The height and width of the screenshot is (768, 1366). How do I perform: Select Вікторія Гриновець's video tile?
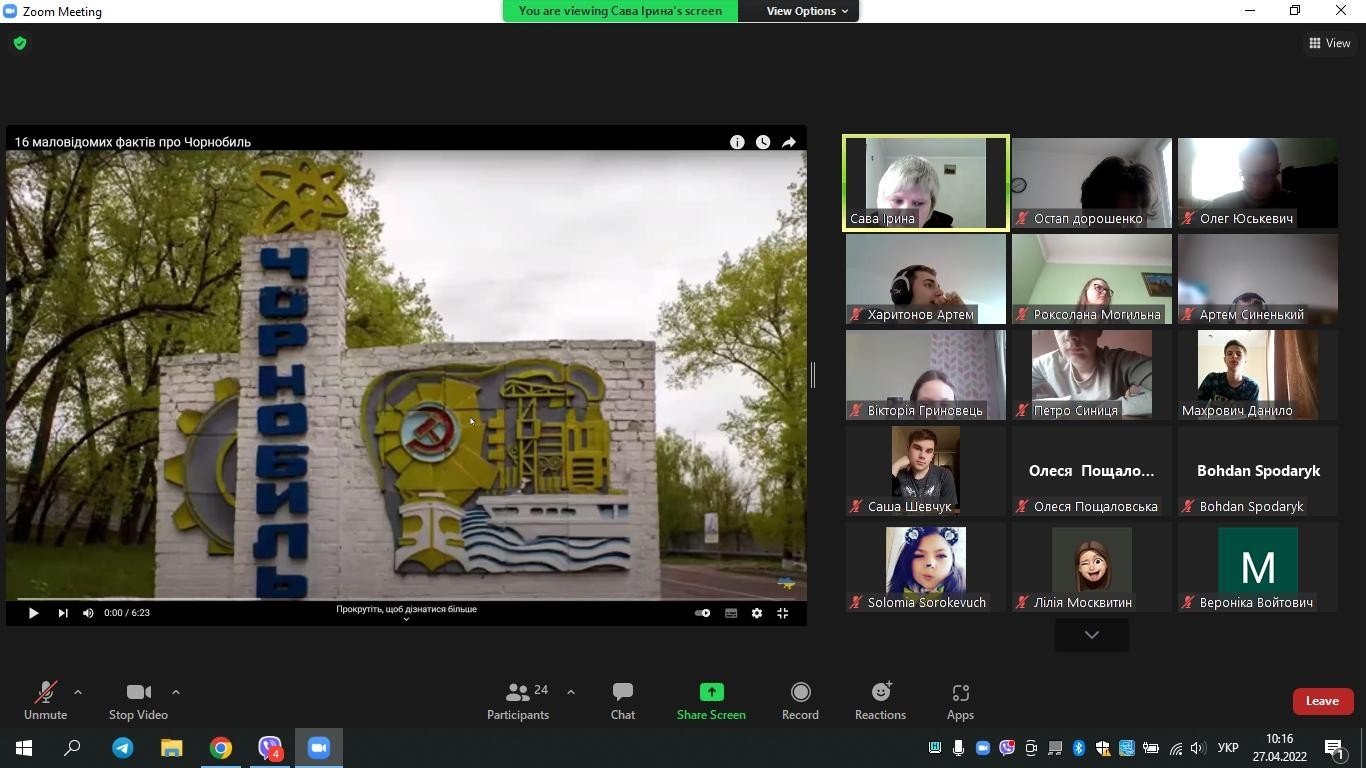point(926,375)
